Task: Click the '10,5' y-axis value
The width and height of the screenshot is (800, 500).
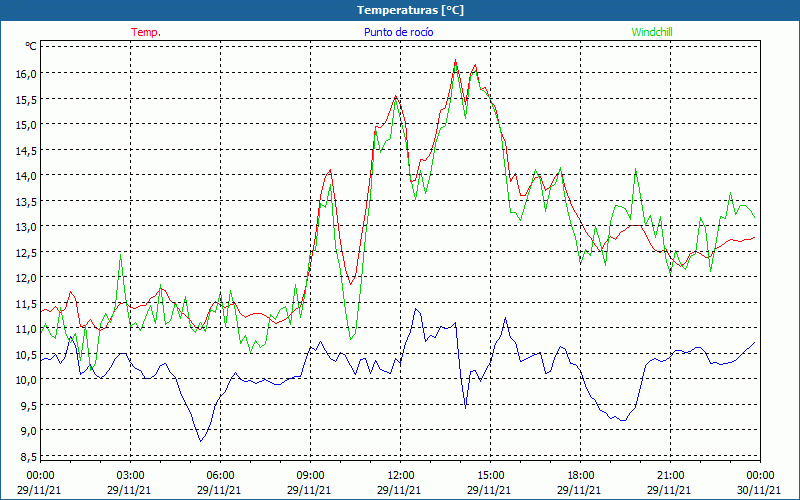Action: 27,354
